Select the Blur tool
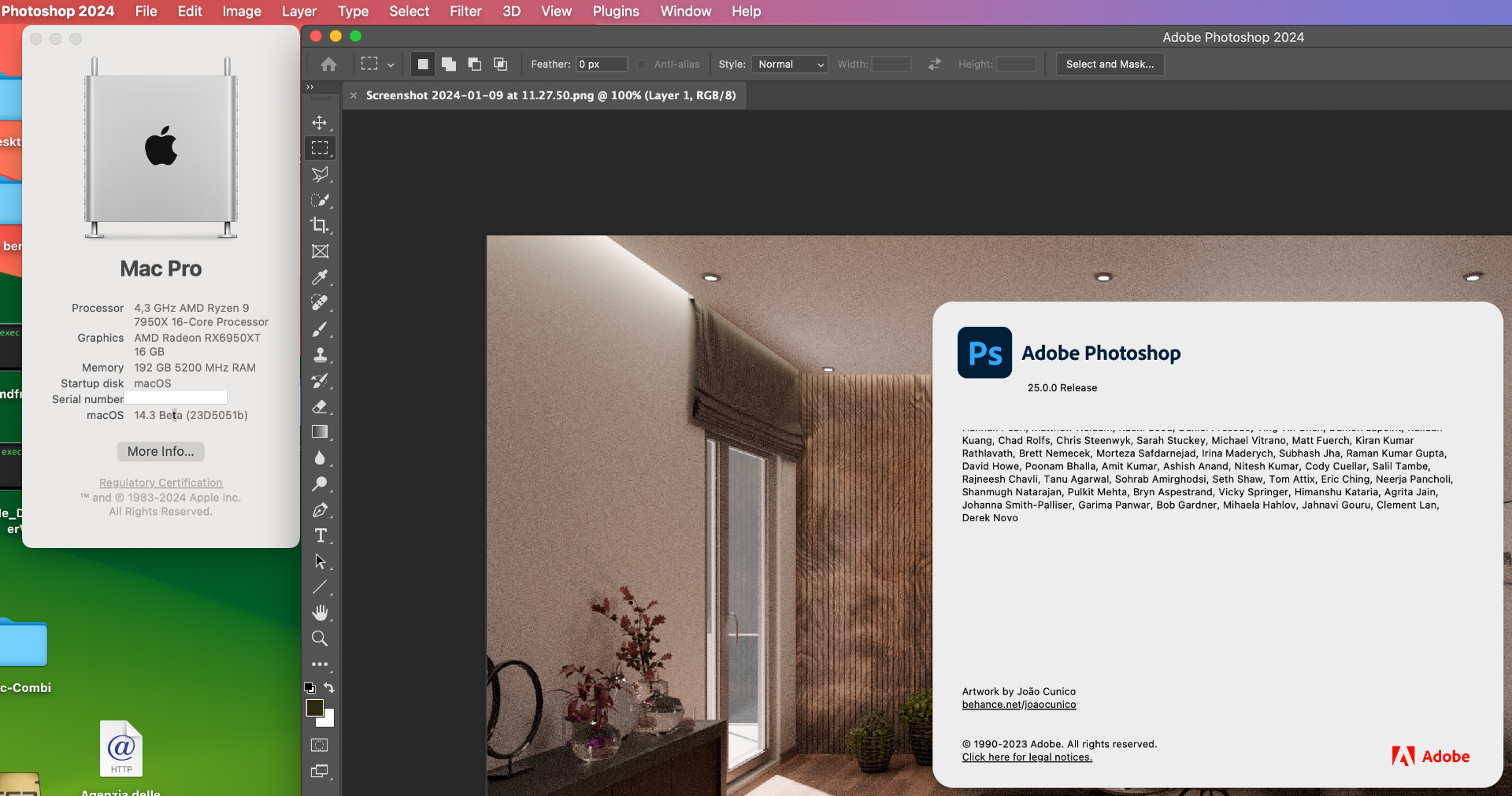Viewport: 1512px width, 796px height. pos(320,457)
